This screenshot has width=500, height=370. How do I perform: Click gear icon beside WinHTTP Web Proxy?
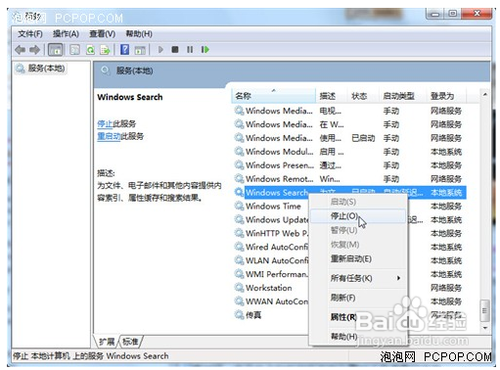click(x=239, y=233)
